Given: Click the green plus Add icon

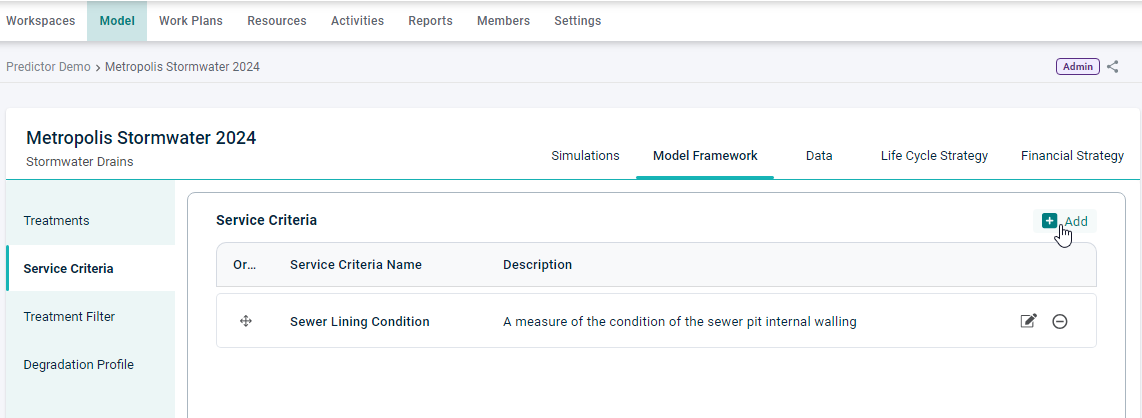Looking at the screenshot, I should click(x=1049, y=221).
